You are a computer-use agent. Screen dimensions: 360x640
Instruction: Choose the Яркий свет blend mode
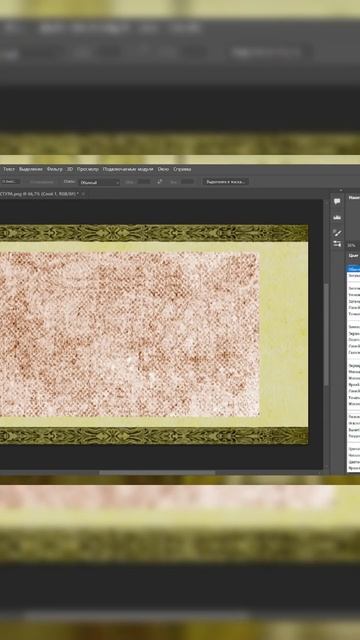pyautogui.click(x=353, y=384)
